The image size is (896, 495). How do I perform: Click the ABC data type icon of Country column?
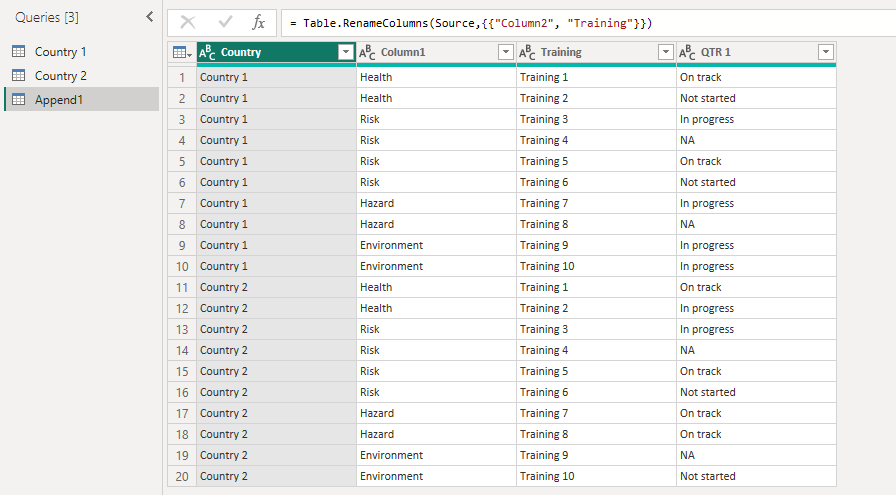(x=207, y=53)
